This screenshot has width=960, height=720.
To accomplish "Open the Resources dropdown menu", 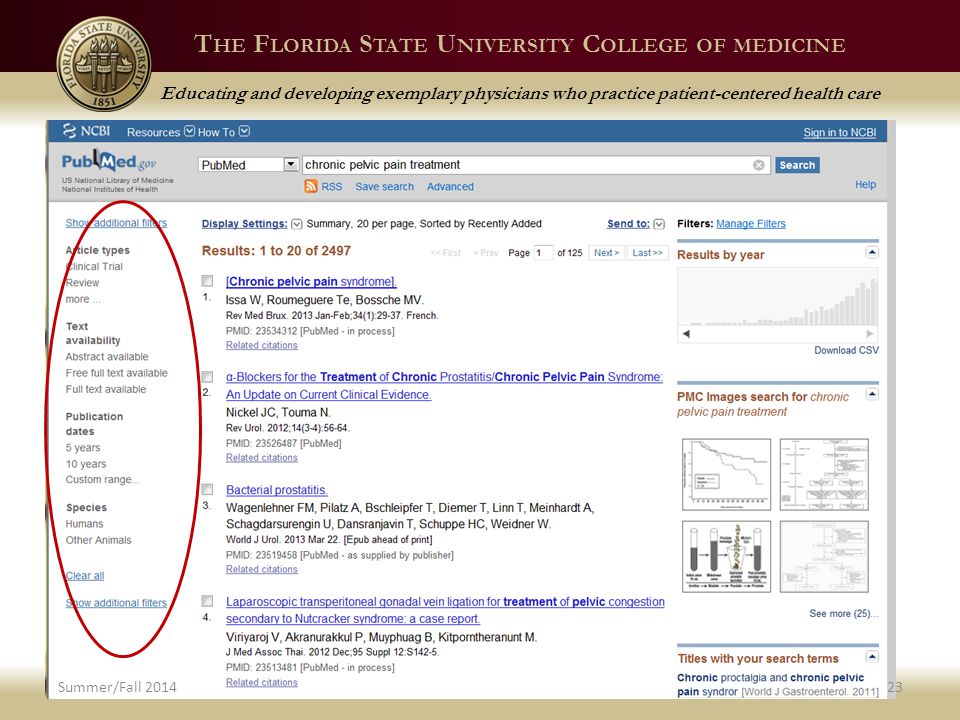I will pos(160,132).
